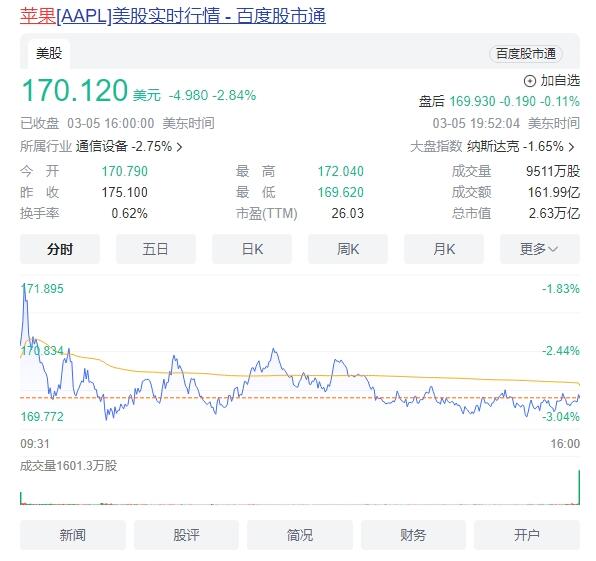Click the 最低 value 169.620
The height and width of the screenshot is (561, 596).
(341, 192)
